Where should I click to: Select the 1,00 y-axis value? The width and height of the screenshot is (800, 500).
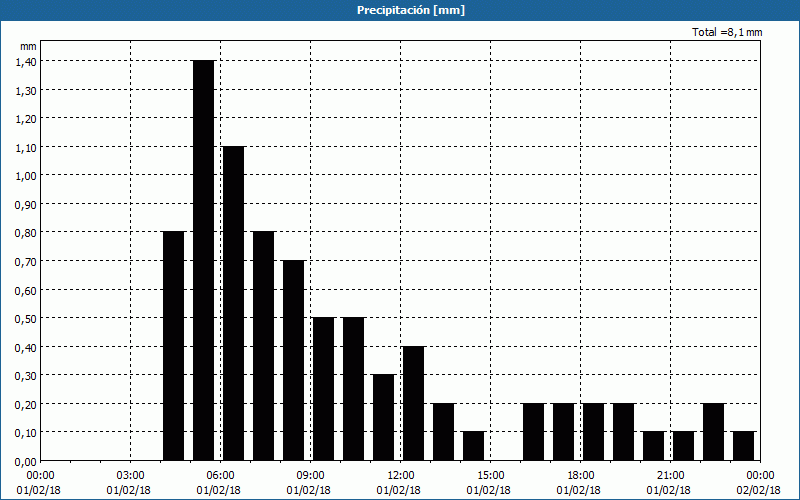26,176
